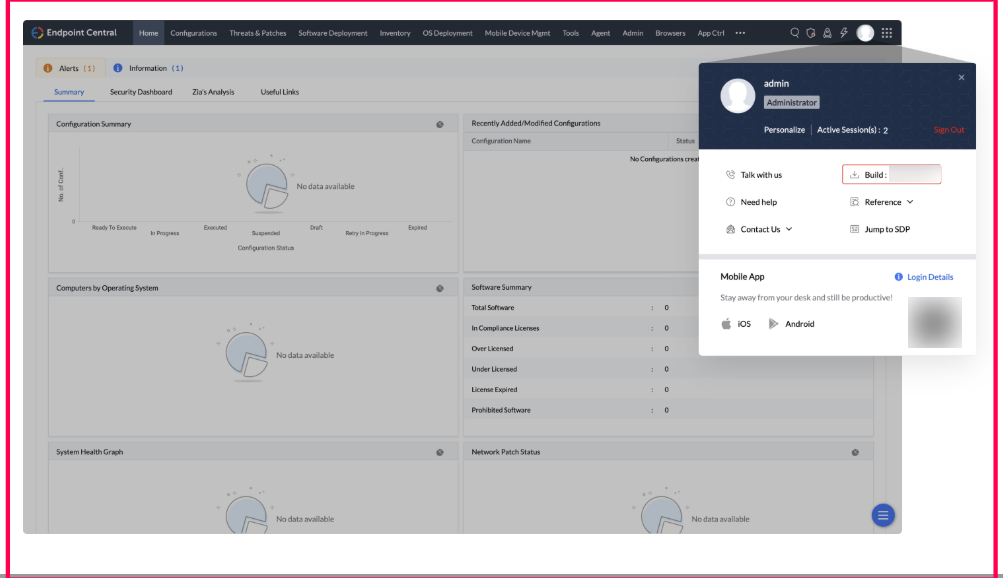Open the Agent menu
The height and width of the screenshot is (578, 1003).
[x=600, y=33]
